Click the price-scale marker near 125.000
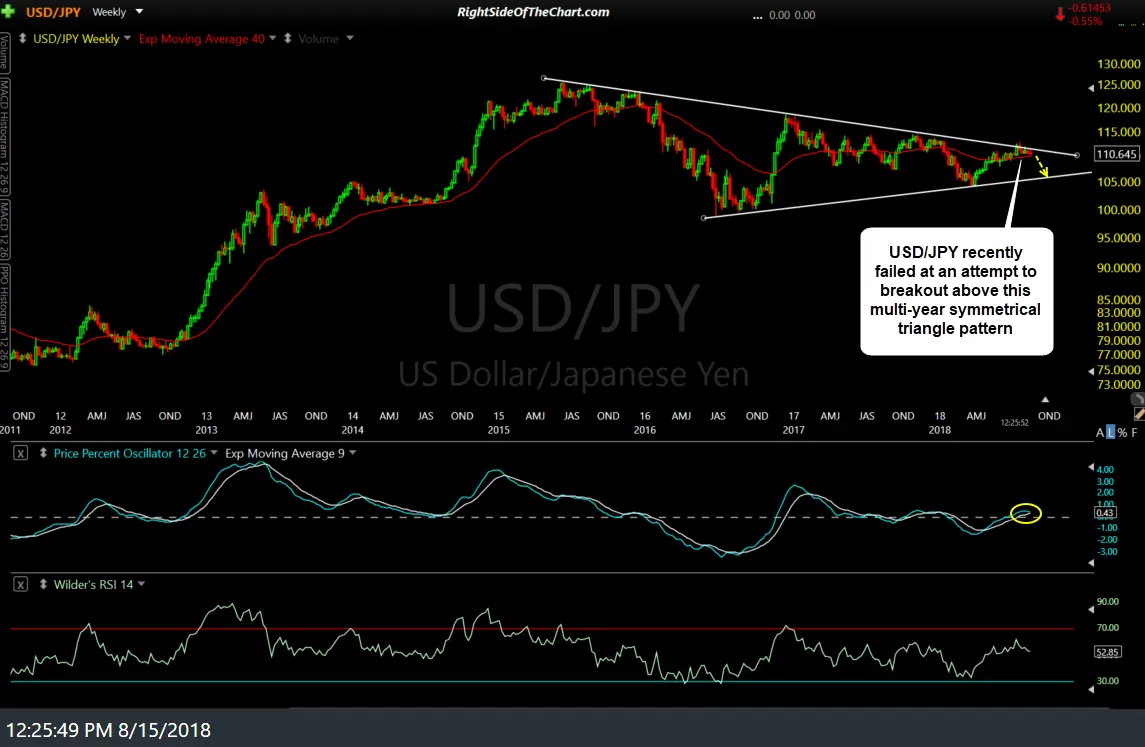The image size is (1145, 747). (1091, 88)
